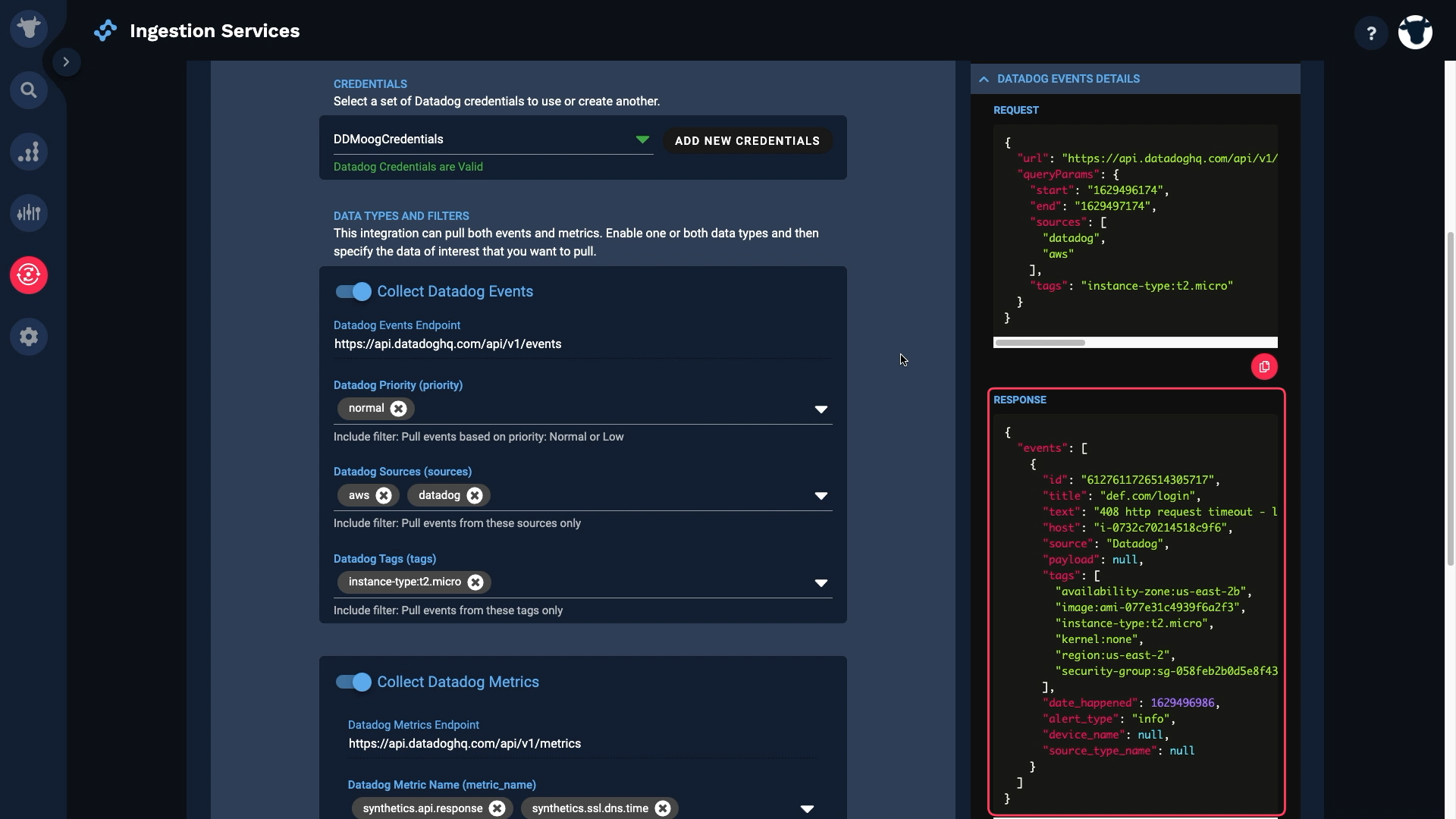Open the Datadog Sources dropdown arrow

821,496
